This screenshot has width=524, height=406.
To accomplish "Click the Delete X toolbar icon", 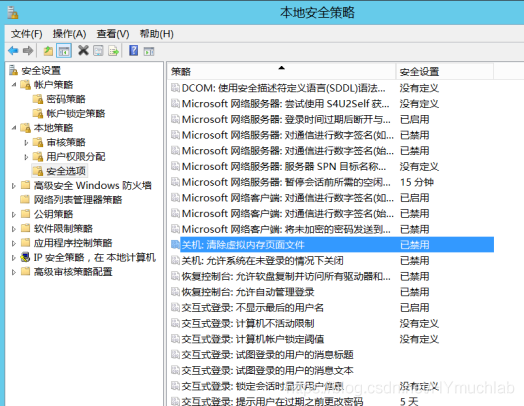I will pos(83,50).
